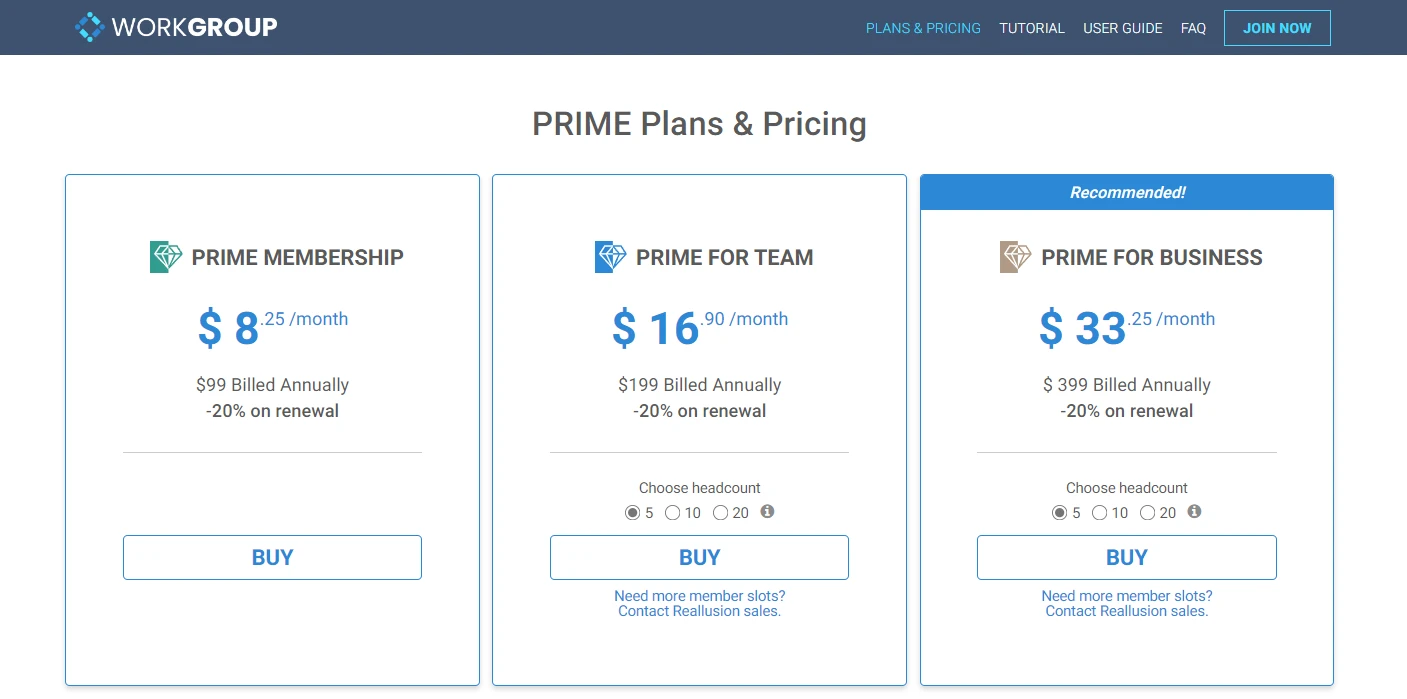Go to the User Guide page

[1122, 28]
